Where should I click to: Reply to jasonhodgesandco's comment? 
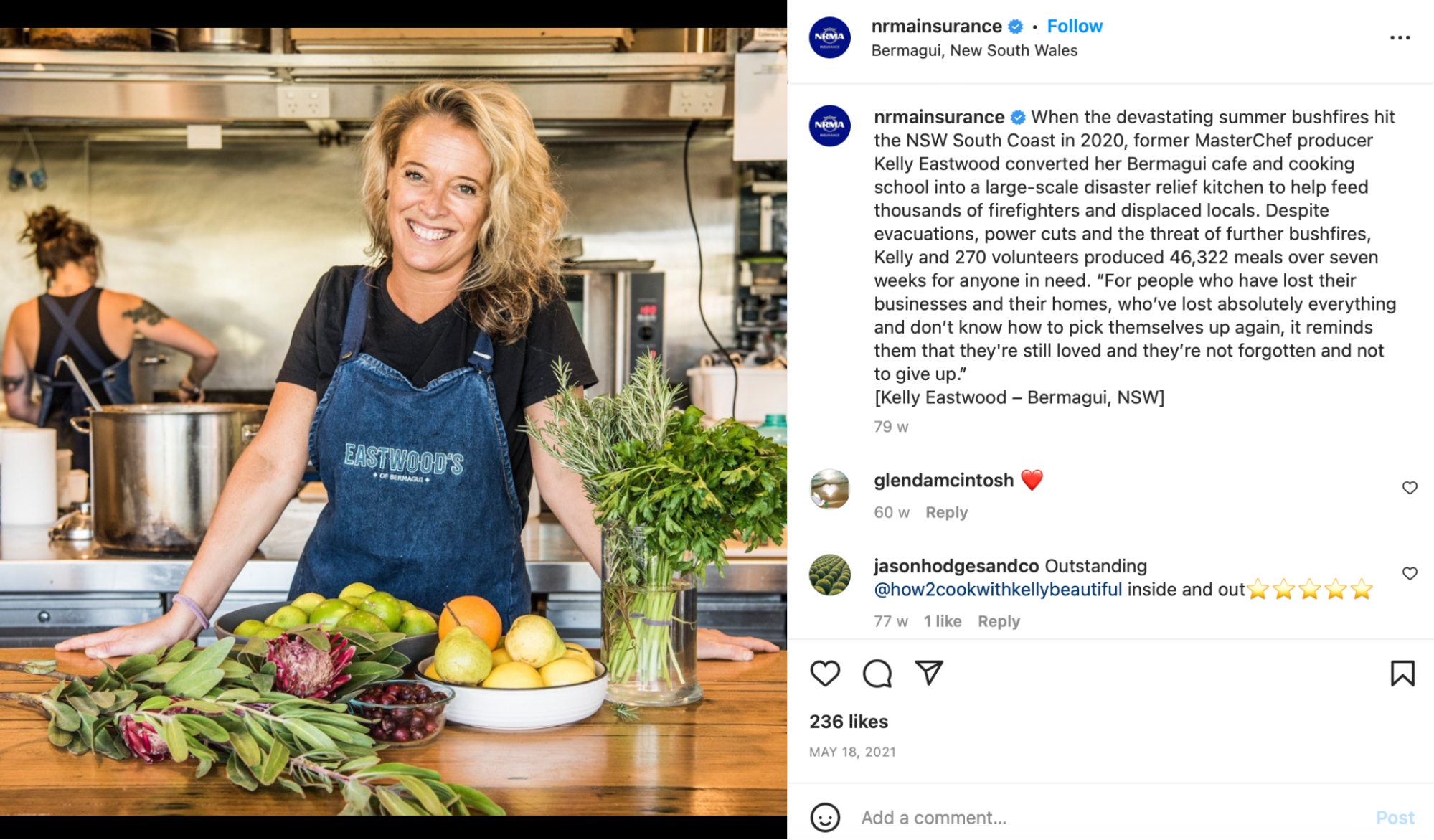point(999,621)
